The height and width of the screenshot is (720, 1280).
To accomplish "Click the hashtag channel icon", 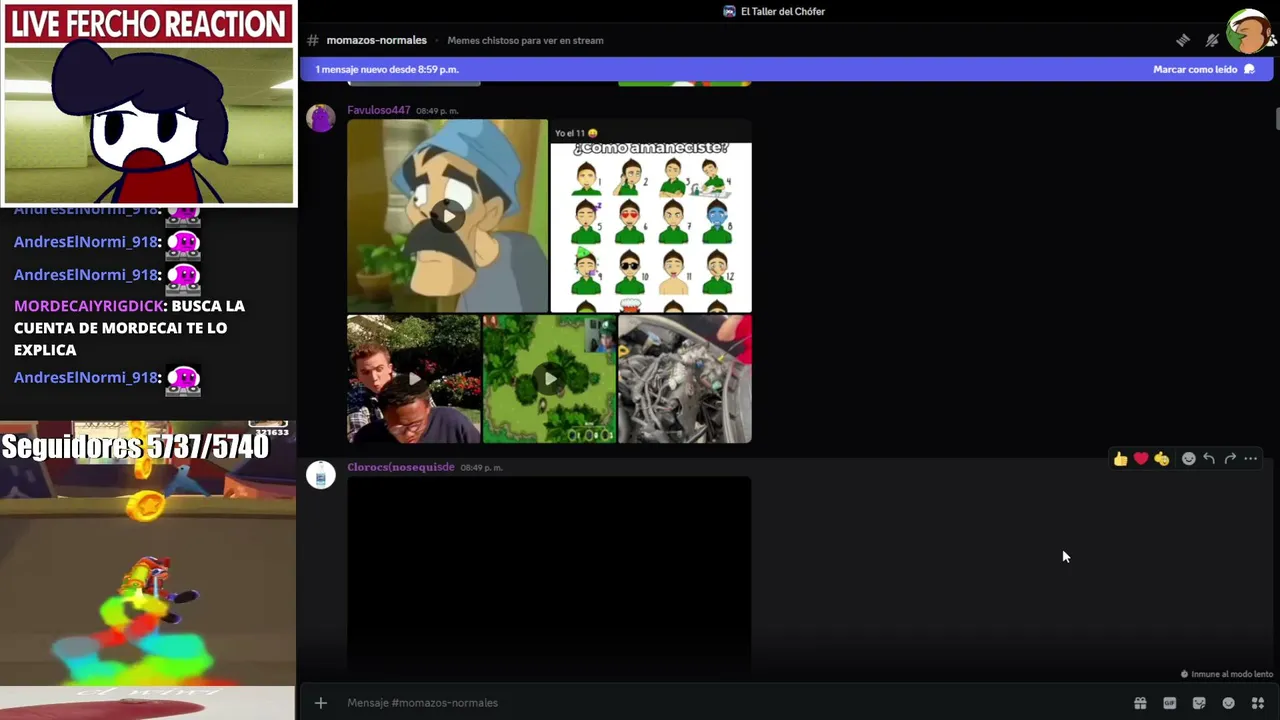I will pyautogui.click(x=313, y=40).
